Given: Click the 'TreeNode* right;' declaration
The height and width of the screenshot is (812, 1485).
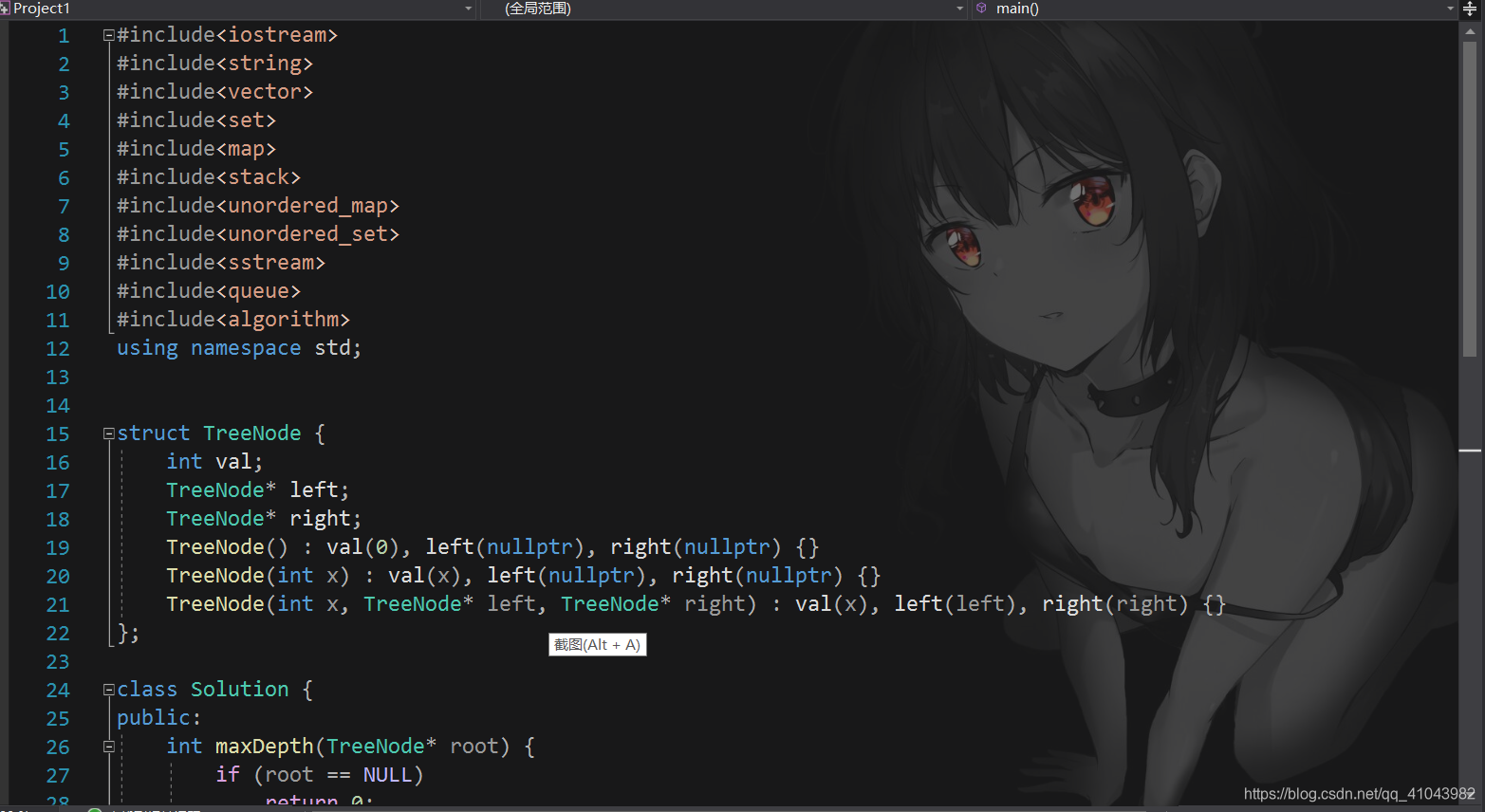Looking at the screenshot, I should (264, 519).
